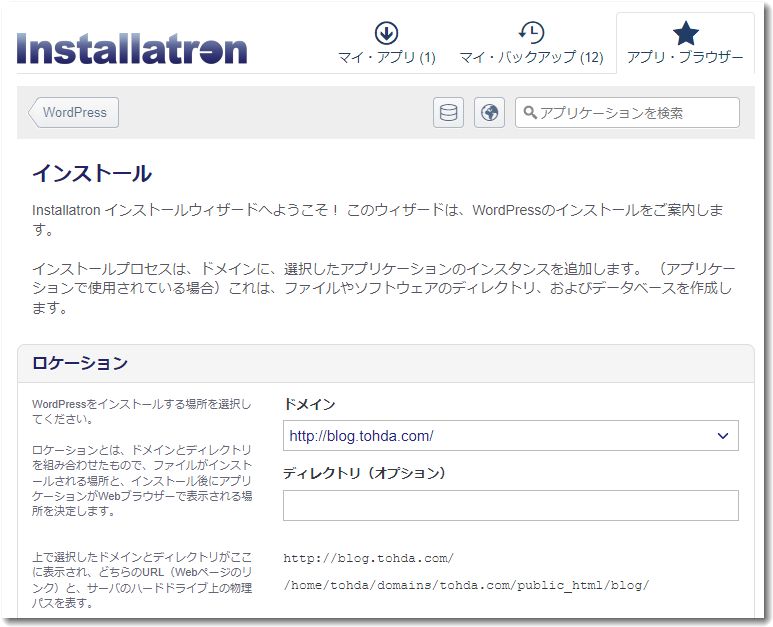This screenshot has height=627, width=773.
Task: Click the ディレクトリ（オプション） input field
Action: [x=511, y=505]
